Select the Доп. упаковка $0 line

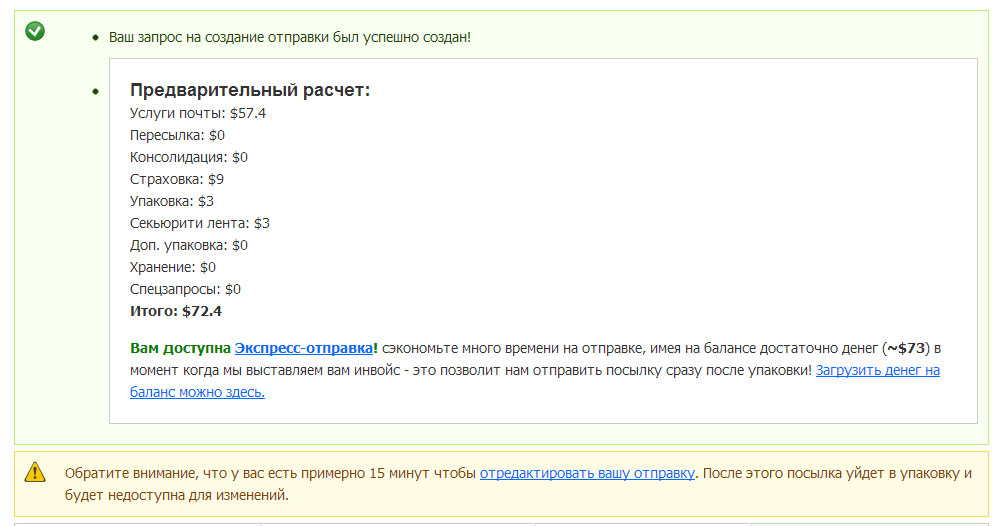189,245
